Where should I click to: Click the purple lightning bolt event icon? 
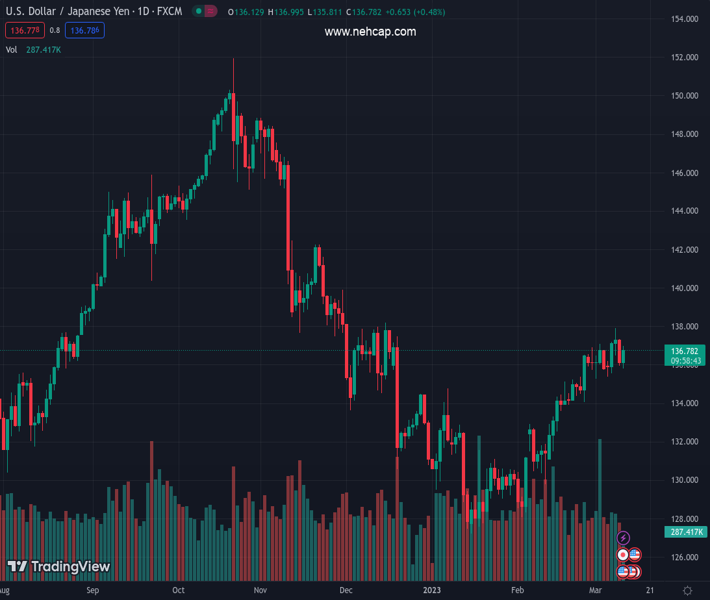pyautogui.click(x=624, y=539)
